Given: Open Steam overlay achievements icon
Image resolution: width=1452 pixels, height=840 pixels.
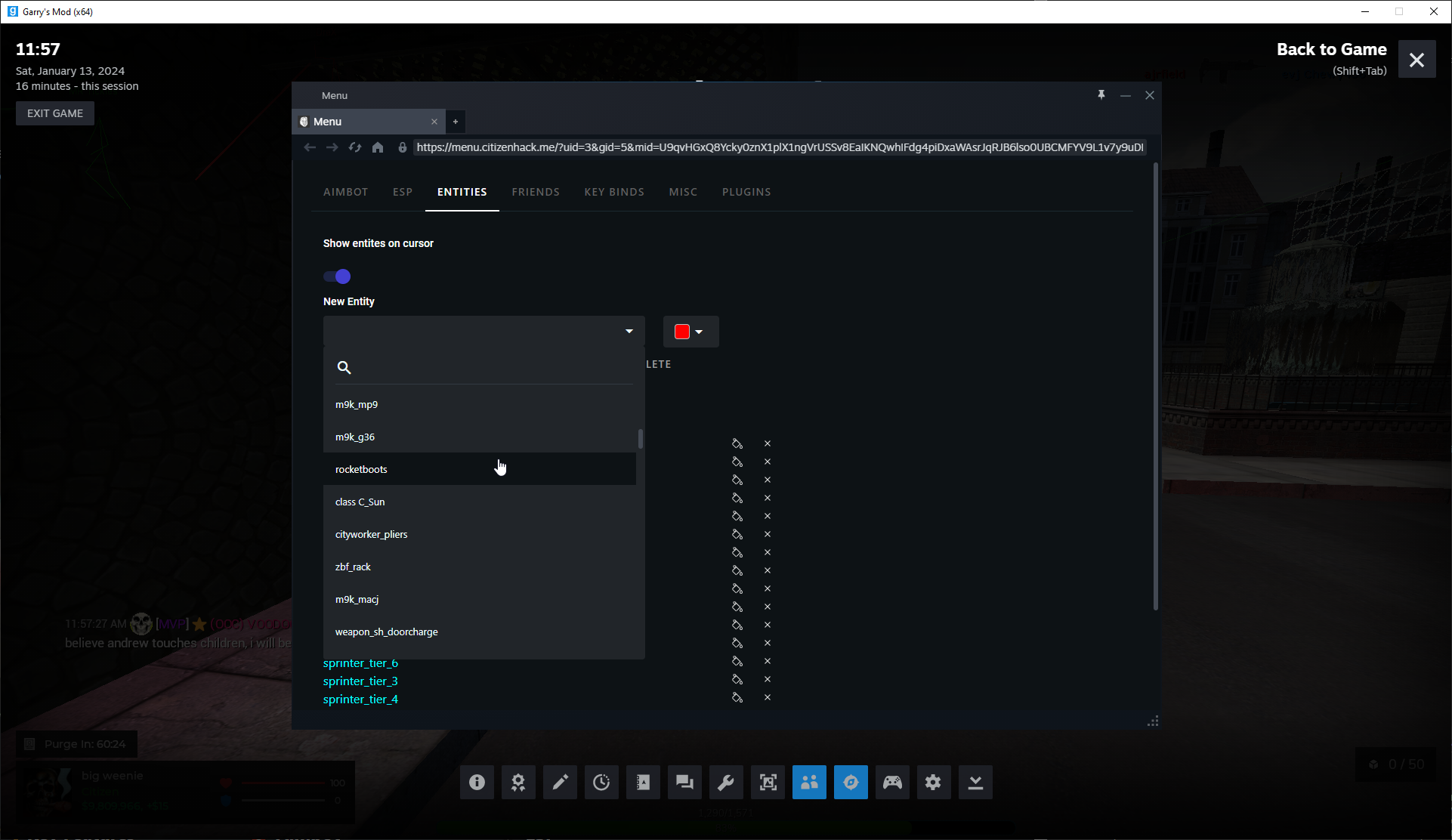Looking at the screenshot, I should [x=518, y=783].
